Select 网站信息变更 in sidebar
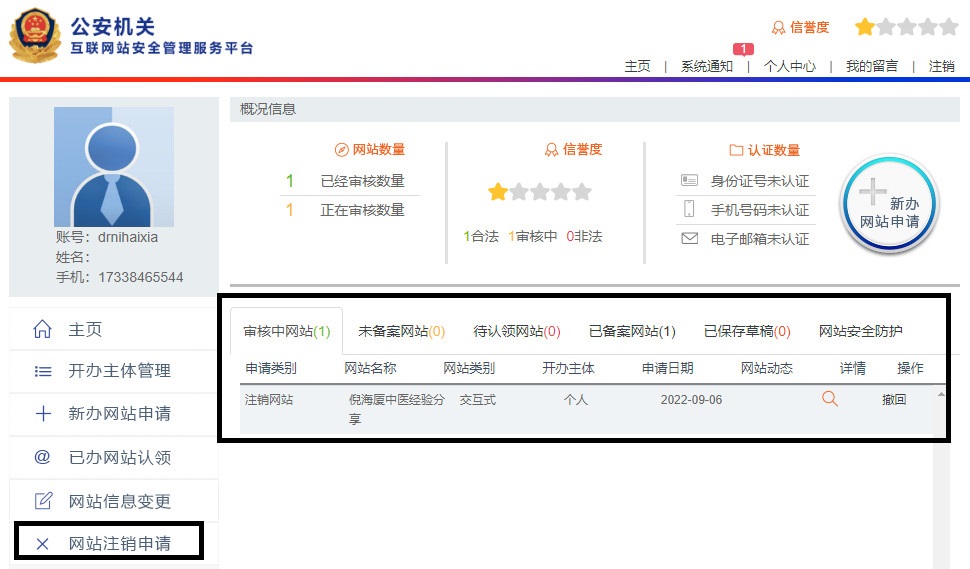970x569 pixels. (114, 500)
